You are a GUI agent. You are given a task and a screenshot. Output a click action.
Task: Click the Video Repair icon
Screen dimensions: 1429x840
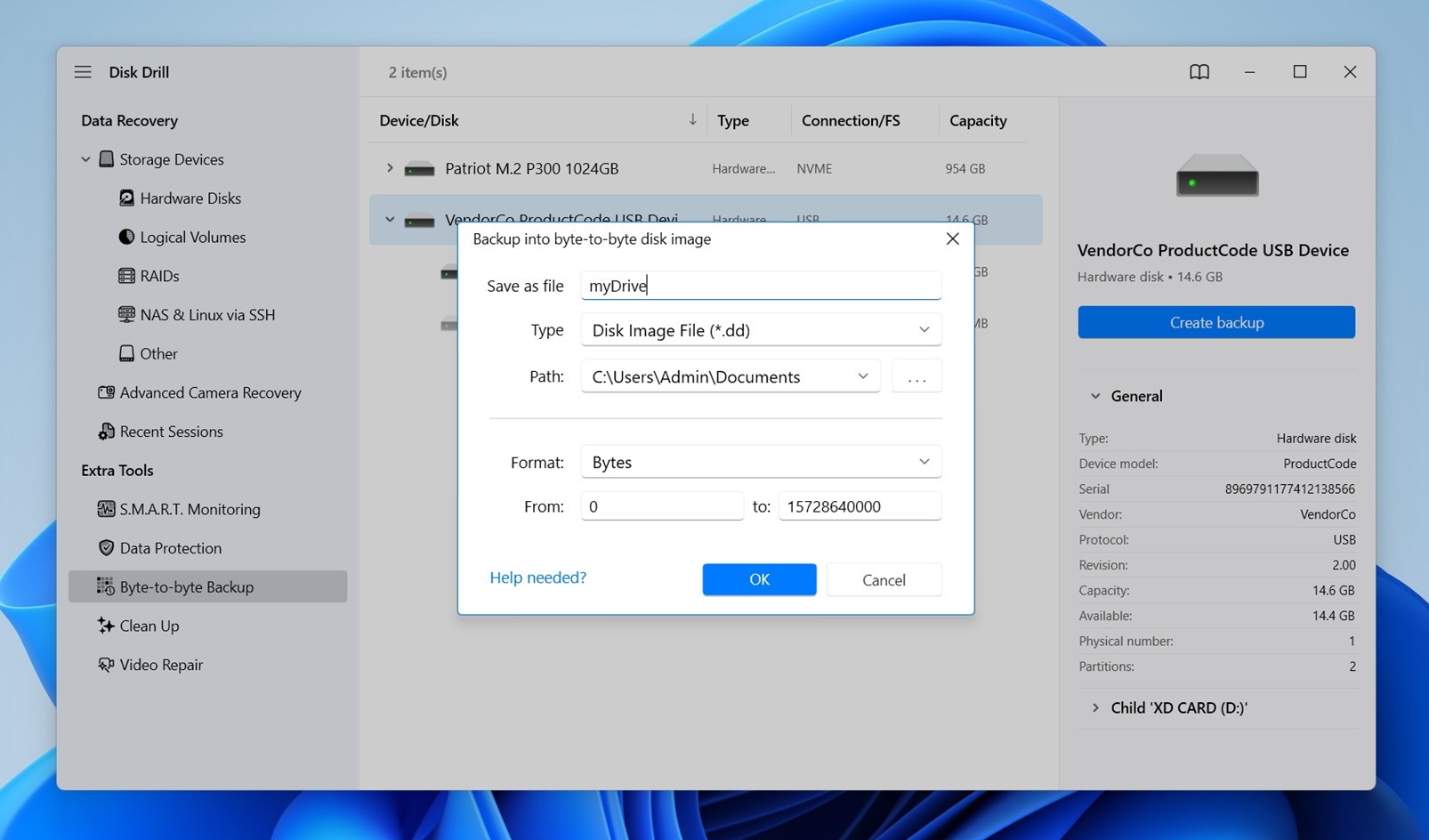(106, 665)
